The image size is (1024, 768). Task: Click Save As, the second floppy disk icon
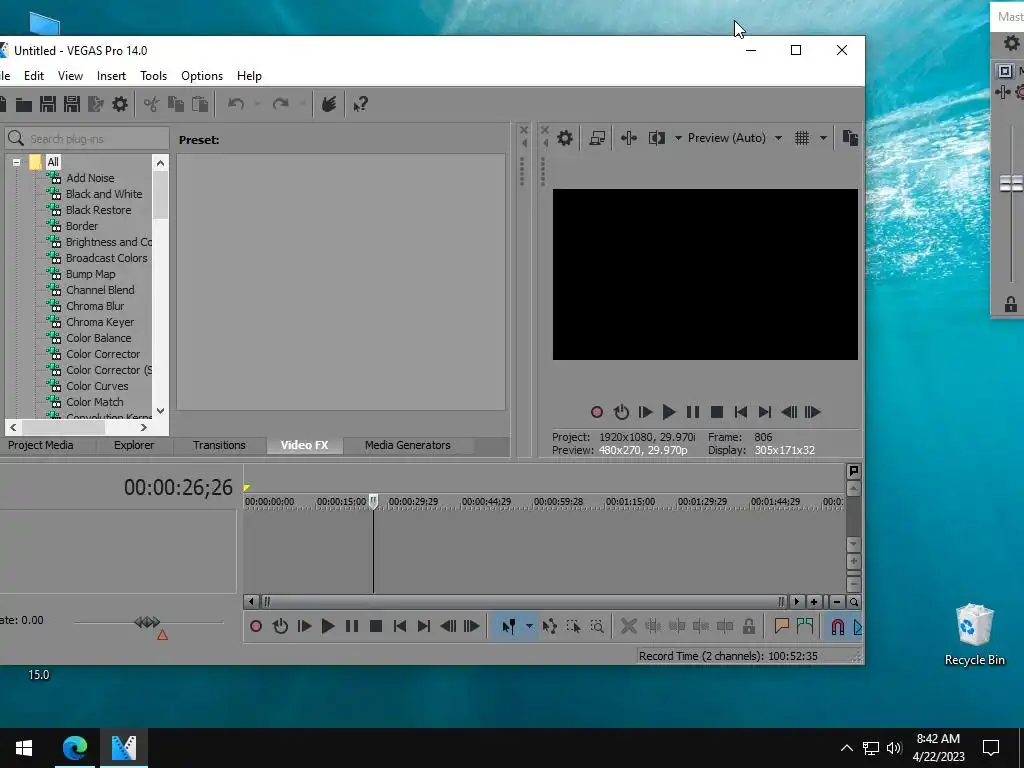coord(71,104)
